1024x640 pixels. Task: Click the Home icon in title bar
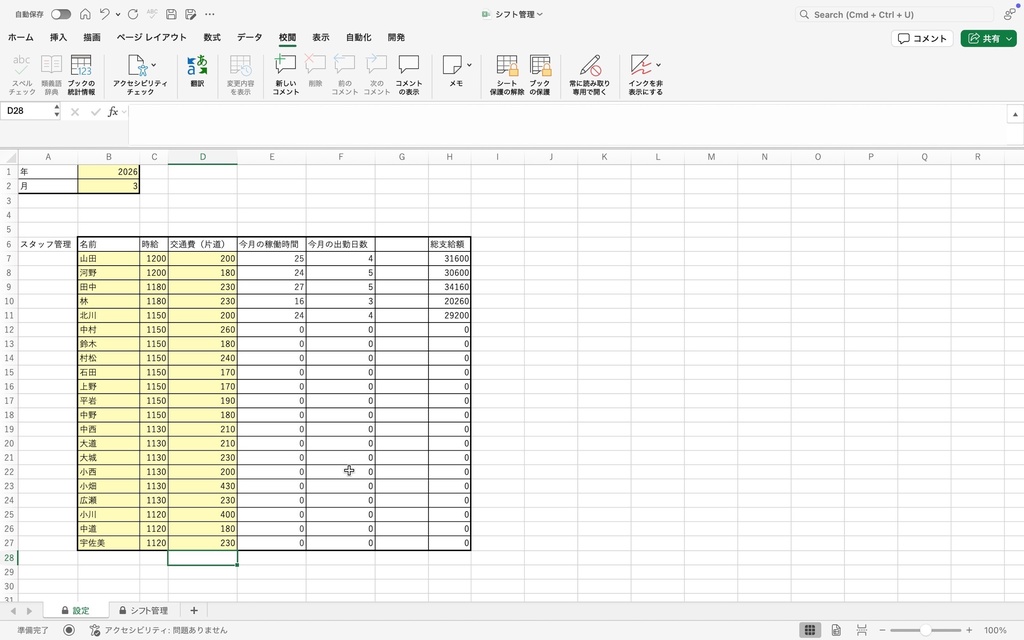[x=85, y=14]
